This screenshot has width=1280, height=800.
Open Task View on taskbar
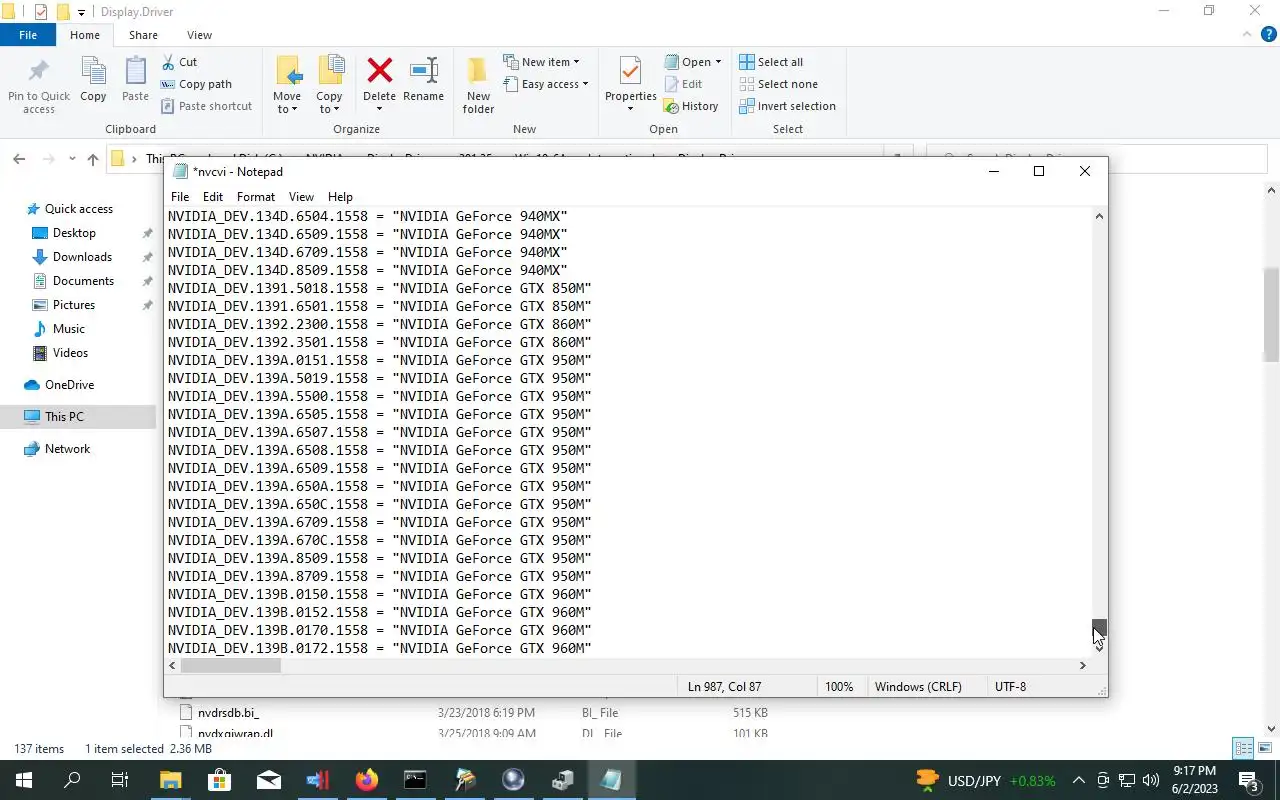pyautogui.click(x=120, y=780)
